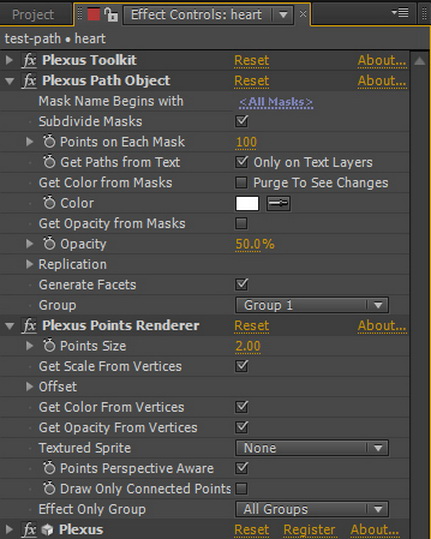Collapse the Plexus Path Object effect

click(x=10, y=81)
